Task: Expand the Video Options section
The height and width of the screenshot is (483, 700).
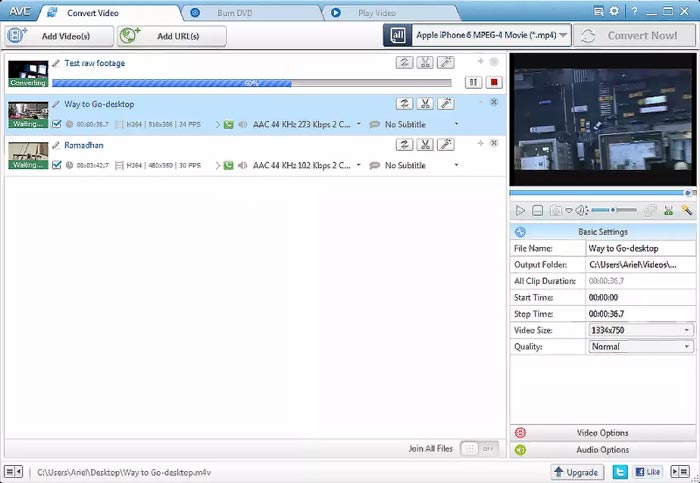Action: pos(602,433)
